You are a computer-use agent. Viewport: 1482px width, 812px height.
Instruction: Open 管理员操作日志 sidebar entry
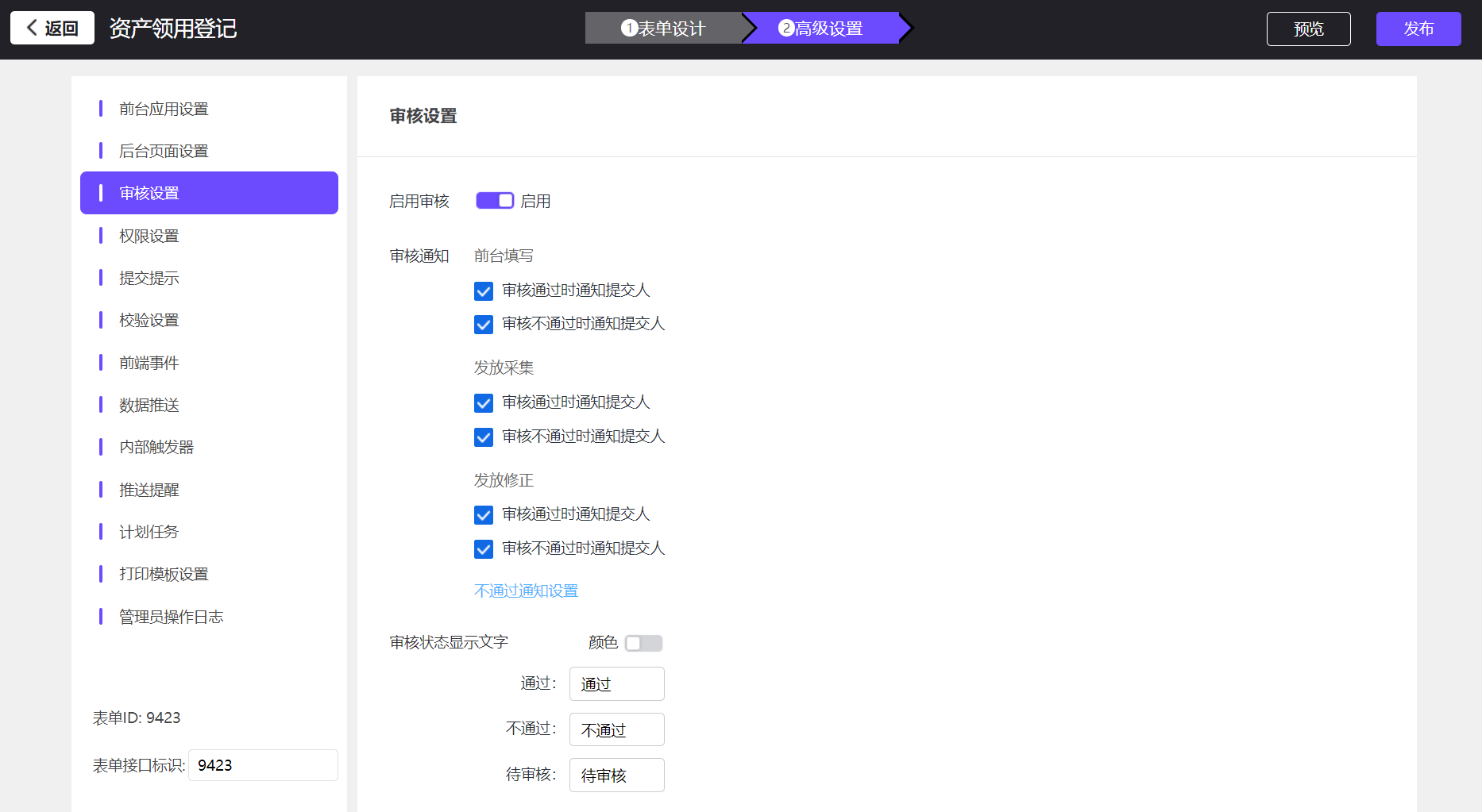coord(171,617)
